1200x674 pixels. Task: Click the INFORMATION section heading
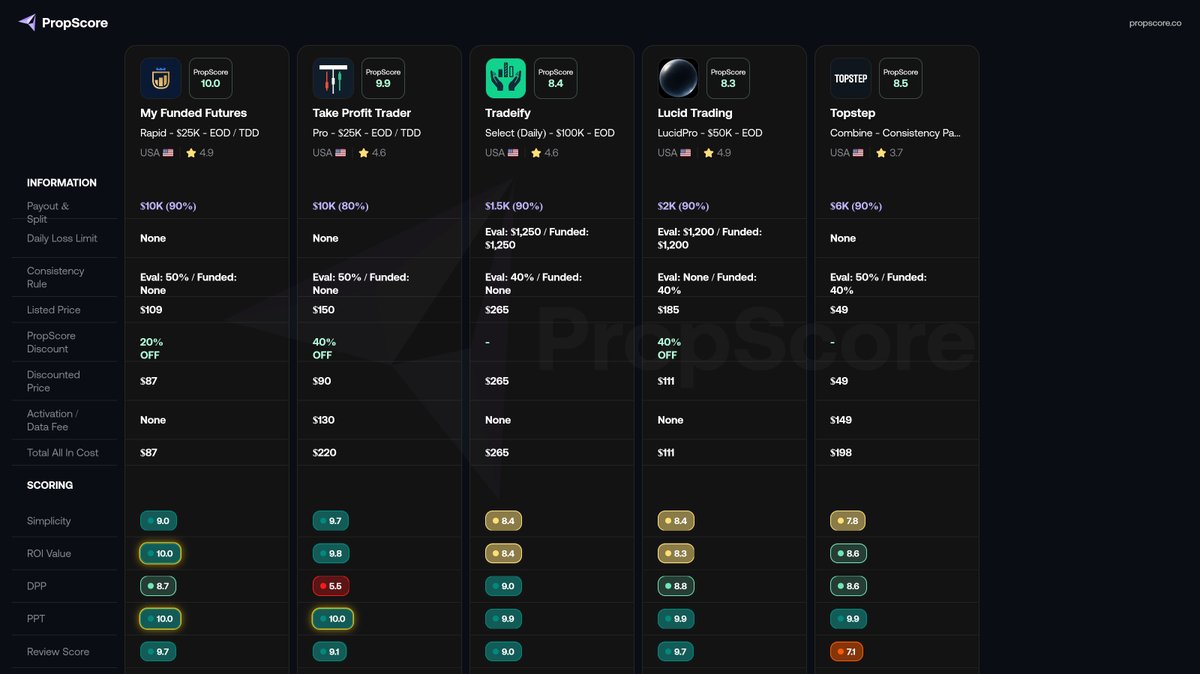[x=62, y=183]
